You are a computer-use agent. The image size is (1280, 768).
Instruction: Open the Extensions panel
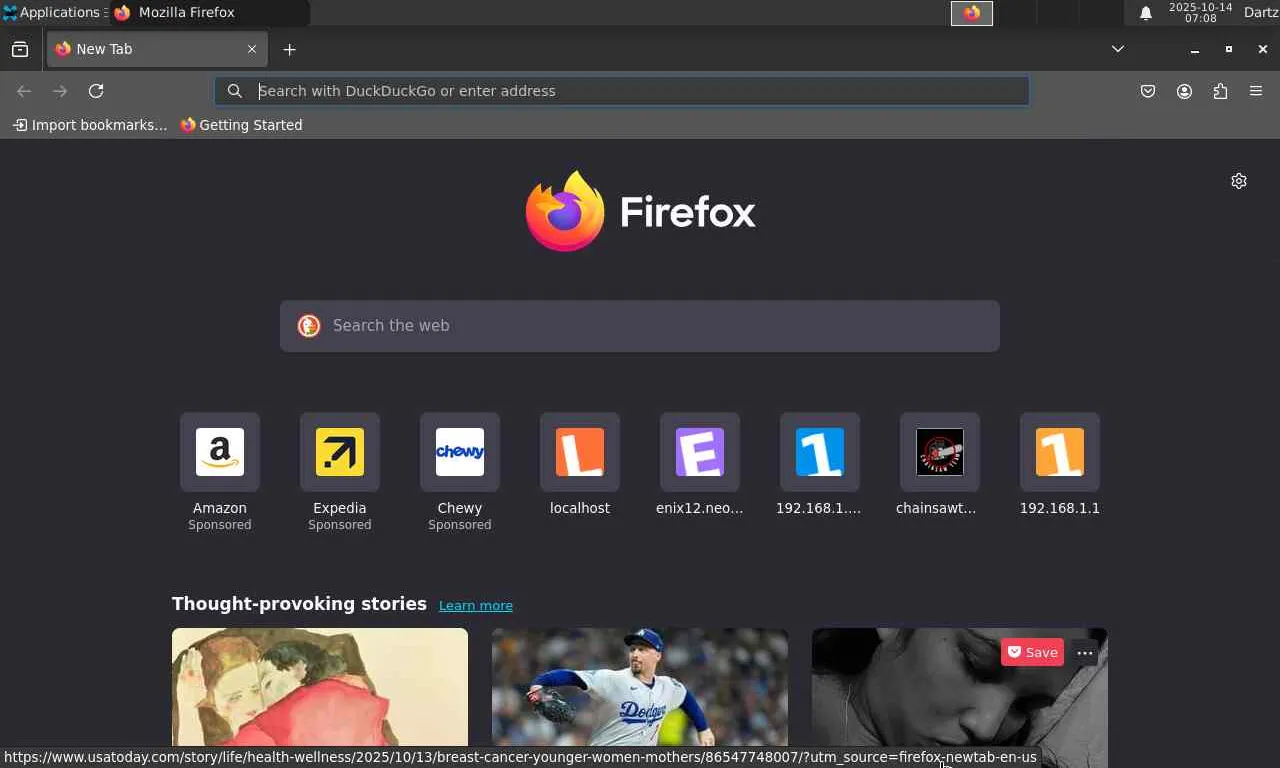pyautogui.click(x=1220, y=91)
